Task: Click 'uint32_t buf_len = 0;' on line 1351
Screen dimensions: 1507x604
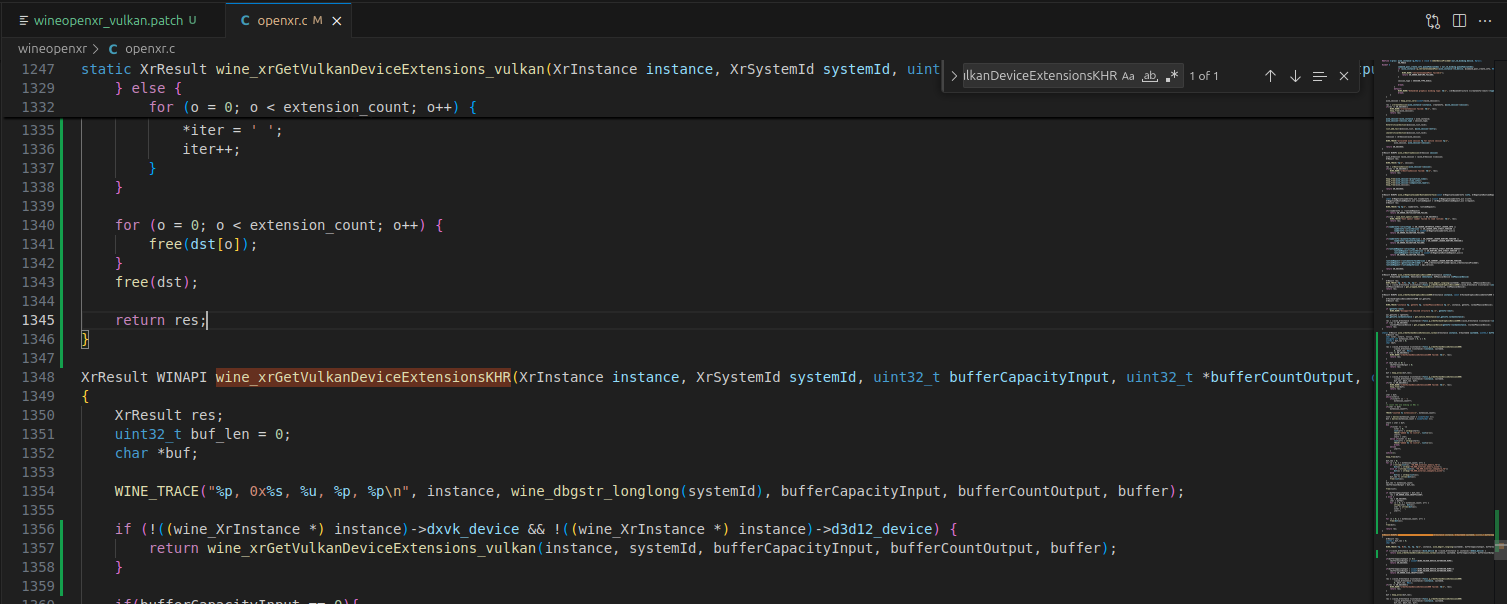Action: [203, 434]
